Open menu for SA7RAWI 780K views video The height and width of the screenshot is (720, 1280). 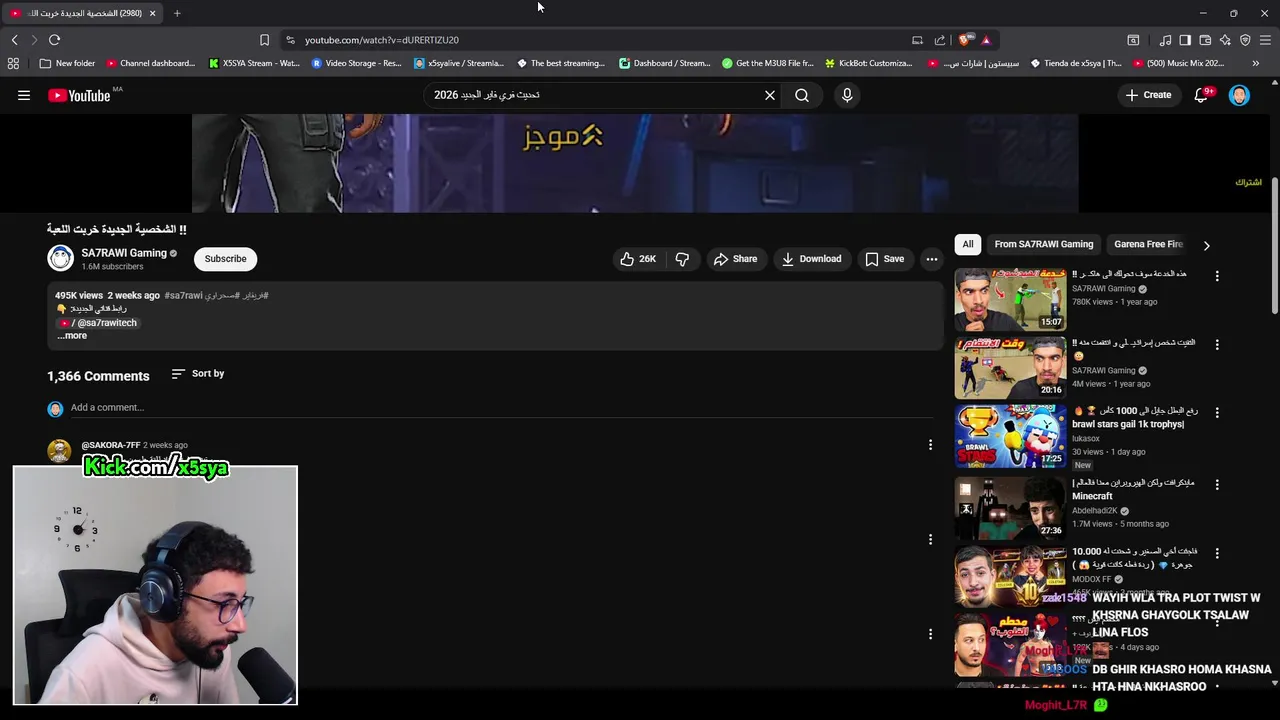(x=1217, y=276)
